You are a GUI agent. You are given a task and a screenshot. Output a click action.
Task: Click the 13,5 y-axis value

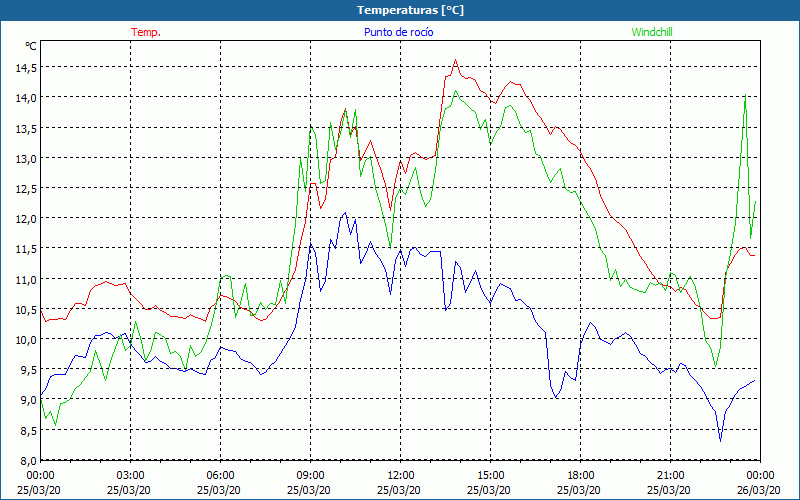click(x=26, y=128)
